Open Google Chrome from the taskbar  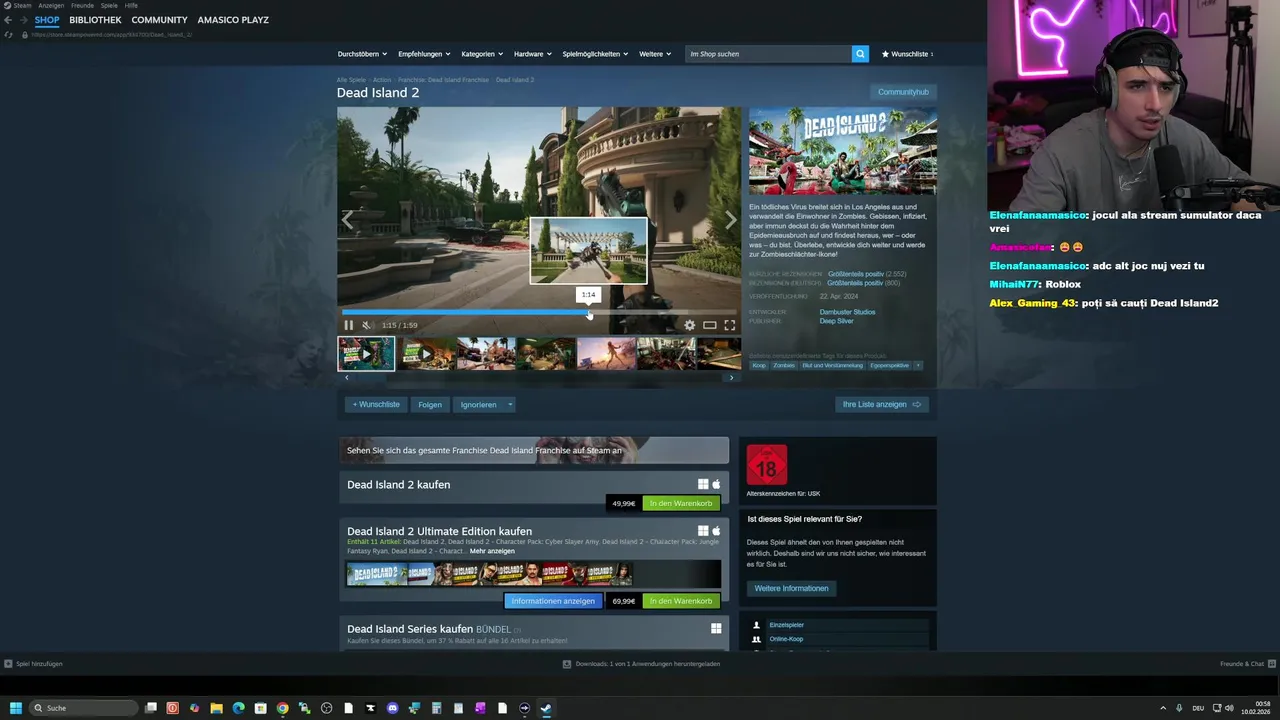point(283,708)
